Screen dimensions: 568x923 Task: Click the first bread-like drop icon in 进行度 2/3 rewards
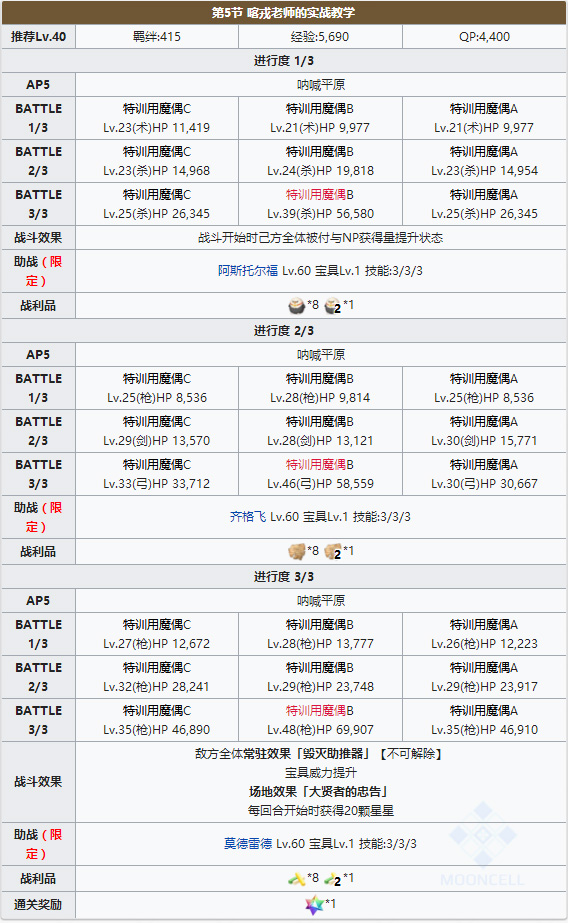click(x=296, y=552)
